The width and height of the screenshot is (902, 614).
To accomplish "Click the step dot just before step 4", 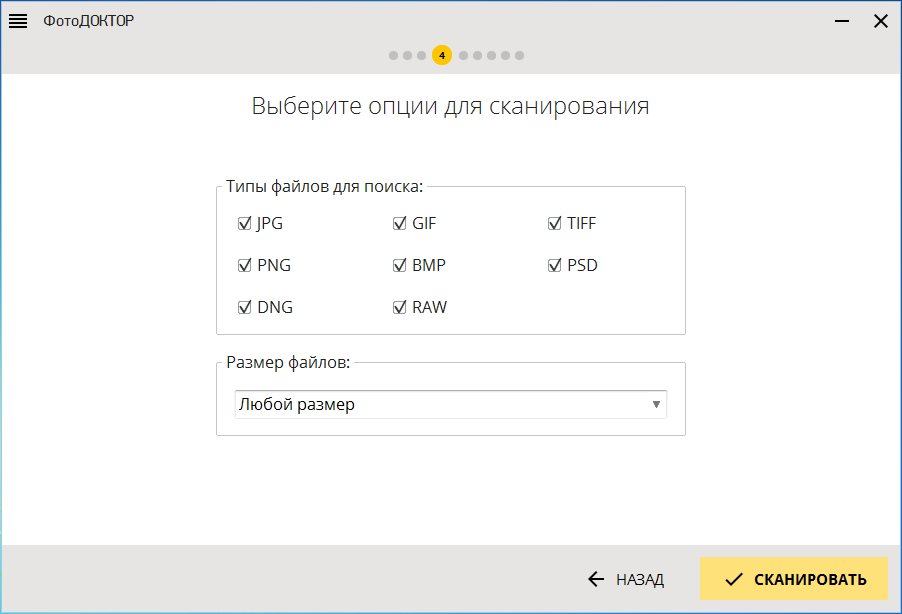I will point(422,55).
